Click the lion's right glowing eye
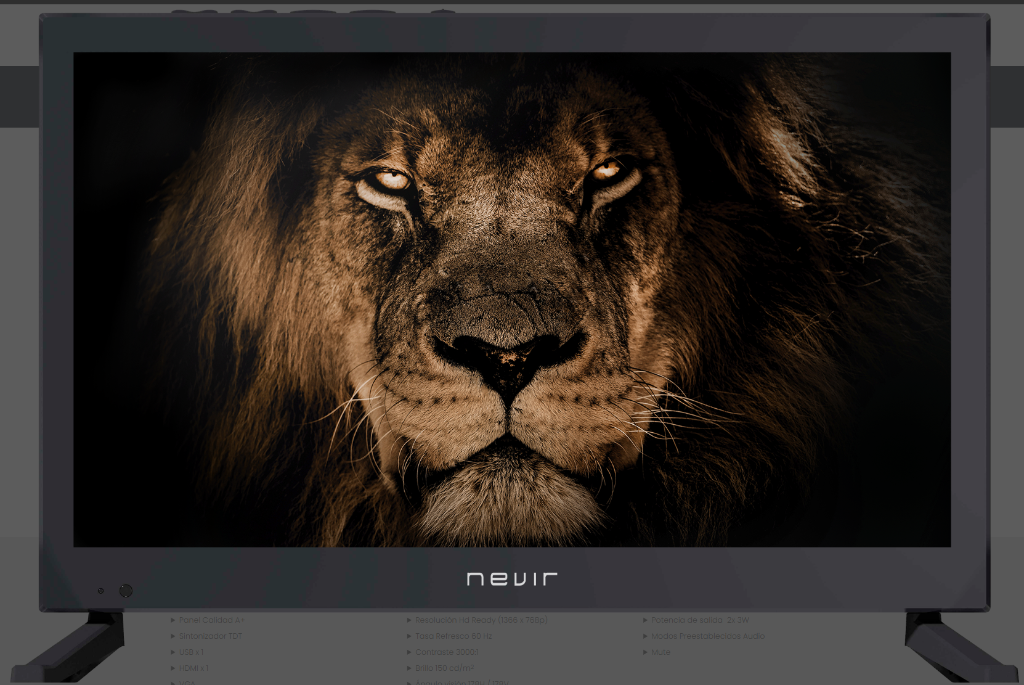1024x685 pixels. [614, 178]
